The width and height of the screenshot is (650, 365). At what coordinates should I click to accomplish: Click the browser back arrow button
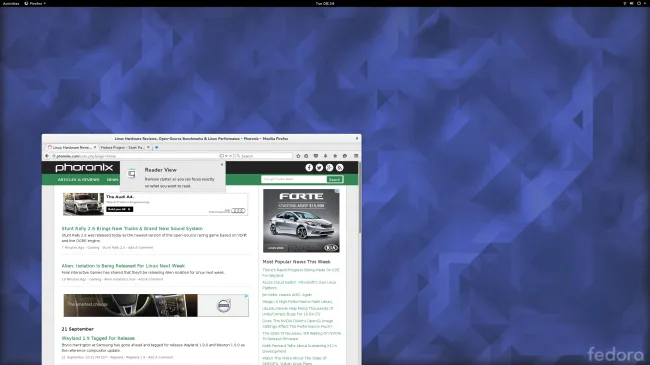pyautogui.click(x=47, y=156)
